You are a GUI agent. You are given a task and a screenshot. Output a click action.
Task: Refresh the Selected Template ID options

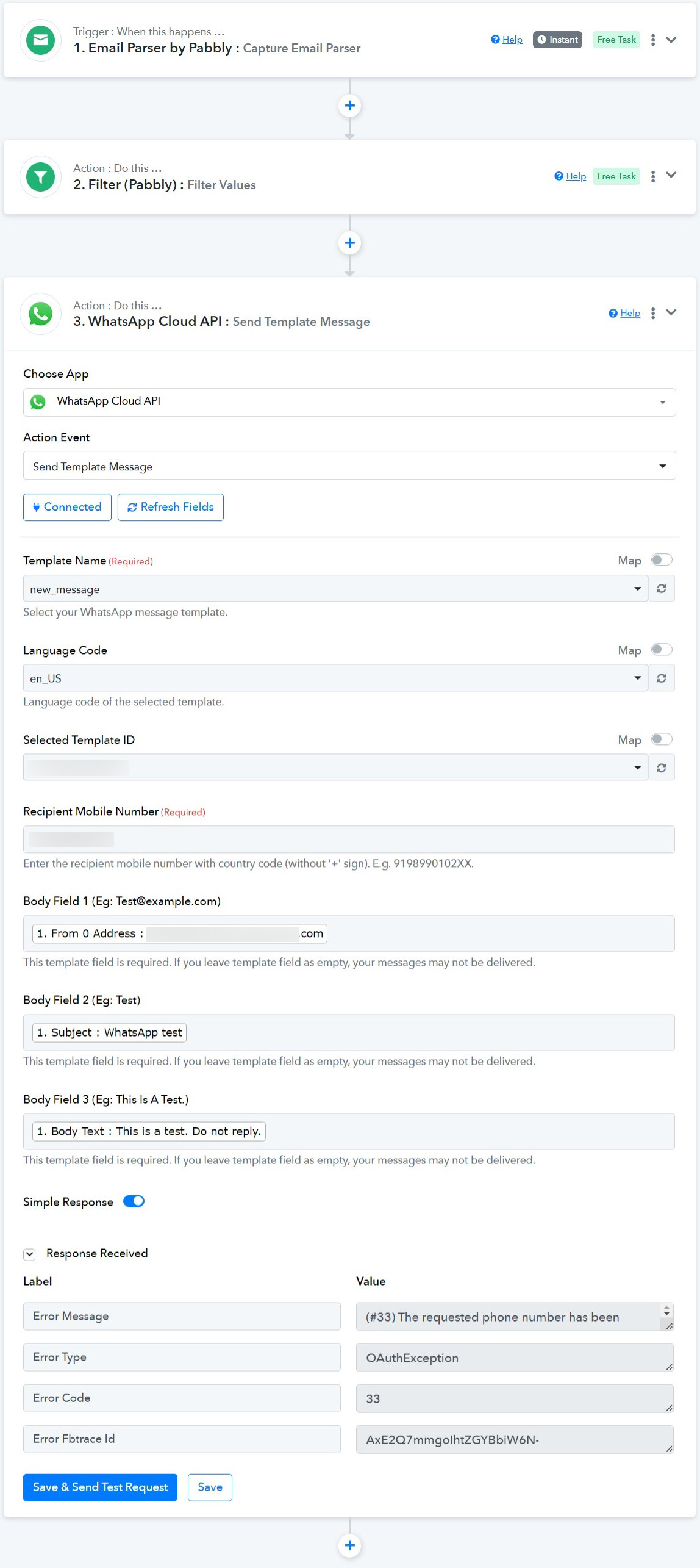pos(662,768)
